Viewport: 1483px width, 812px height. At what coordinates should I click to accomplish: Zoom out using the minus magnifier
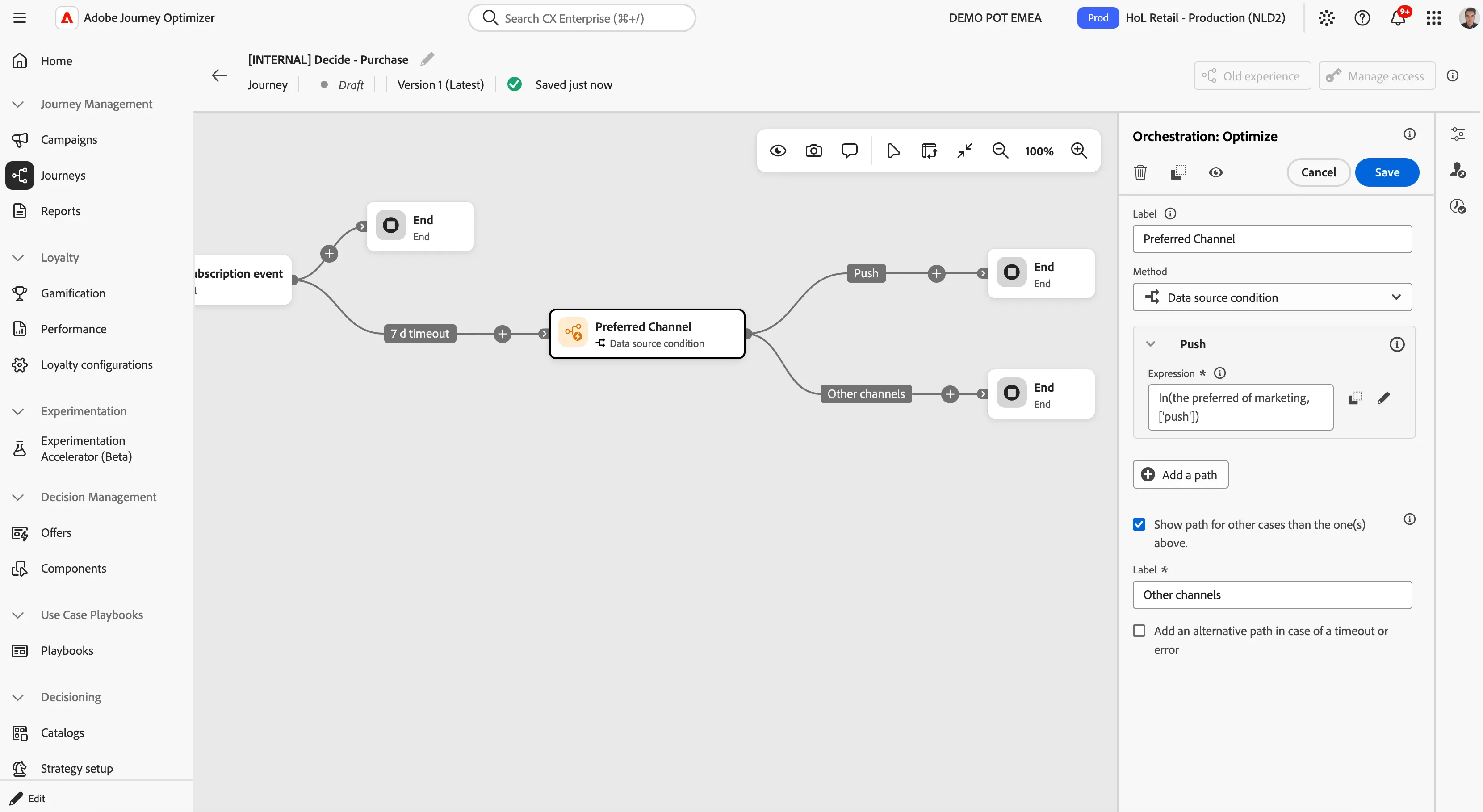pyautogui.click(x=1001, y=151)
